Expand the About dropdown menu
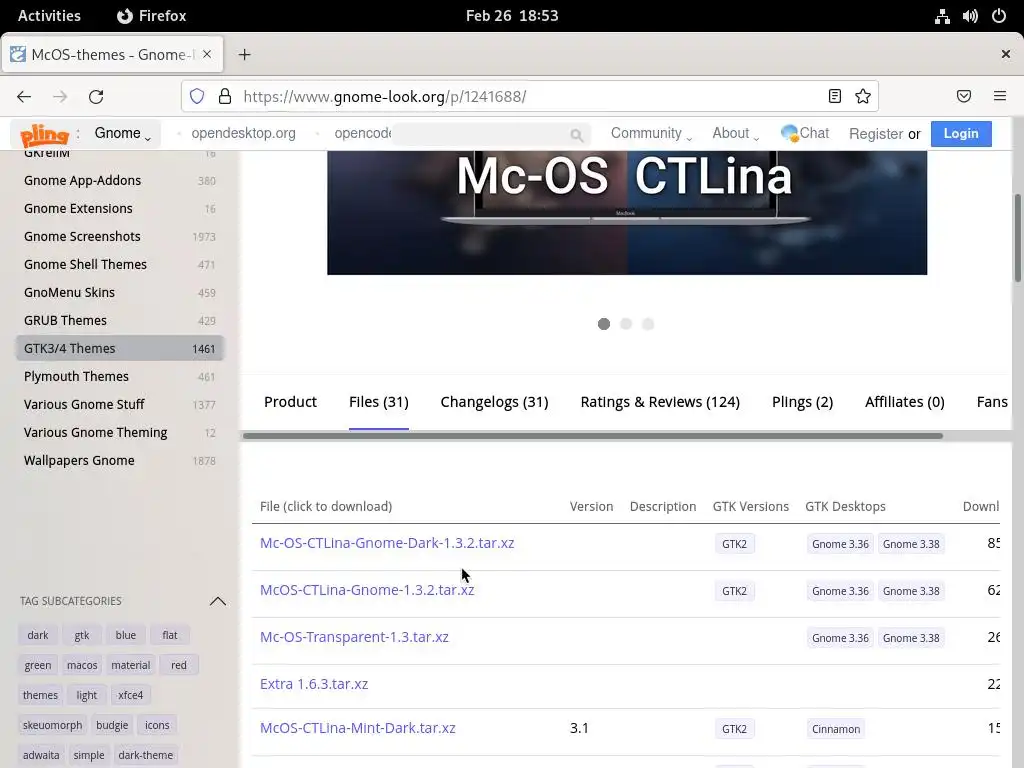The image size is (1024, 768). click(x=735, y=133)
